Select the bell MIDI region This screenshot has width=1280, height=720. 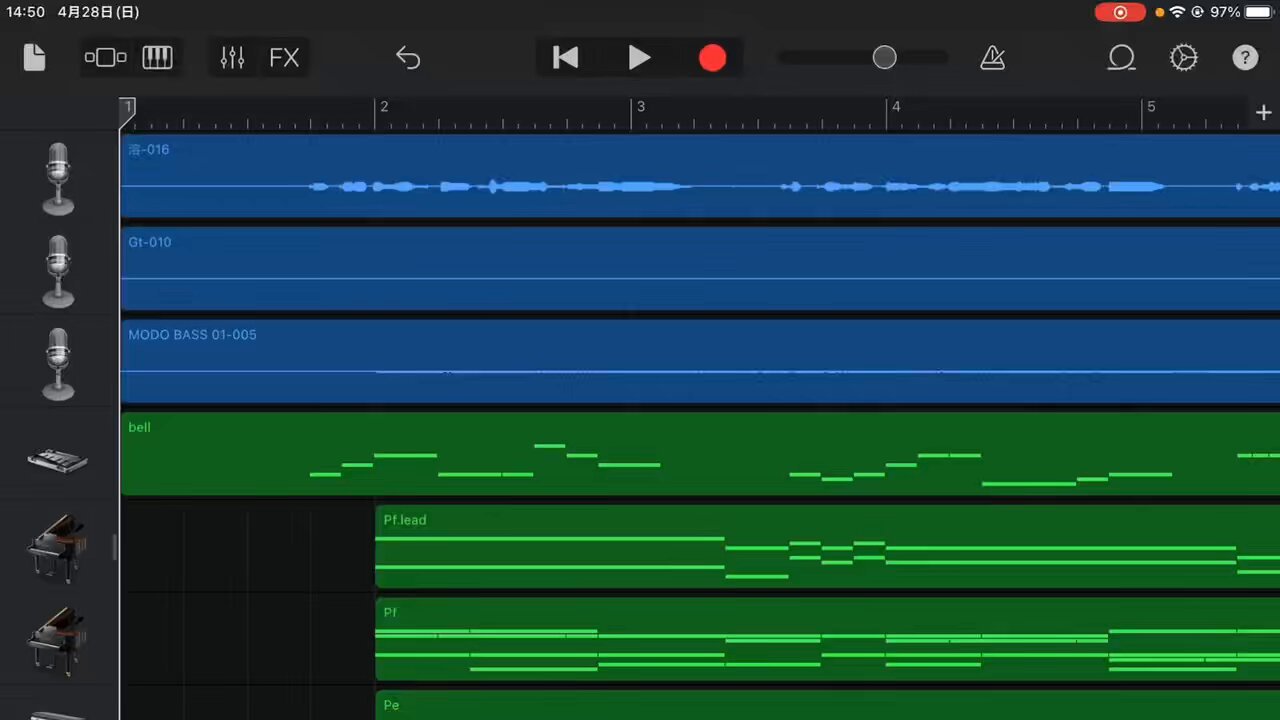(700, 454)
